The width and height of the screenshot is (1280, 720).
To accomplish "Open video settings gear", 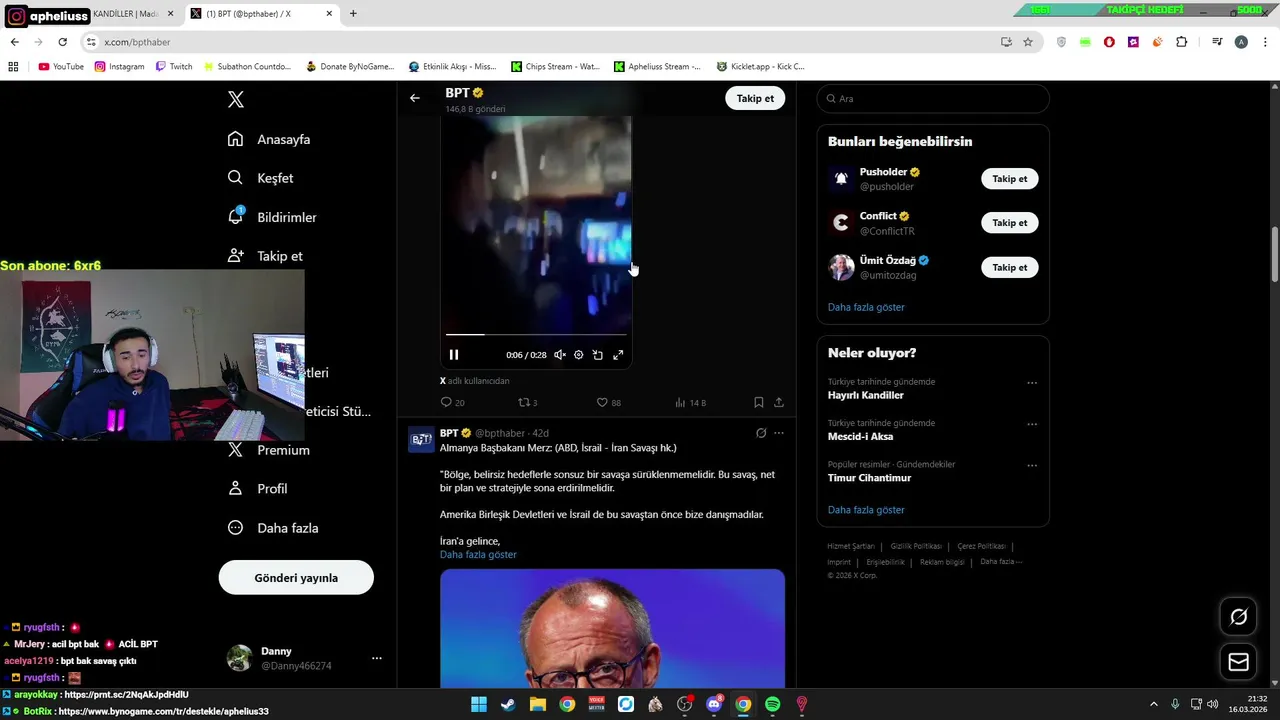I will pyautogui.click(x=579, y=355).
